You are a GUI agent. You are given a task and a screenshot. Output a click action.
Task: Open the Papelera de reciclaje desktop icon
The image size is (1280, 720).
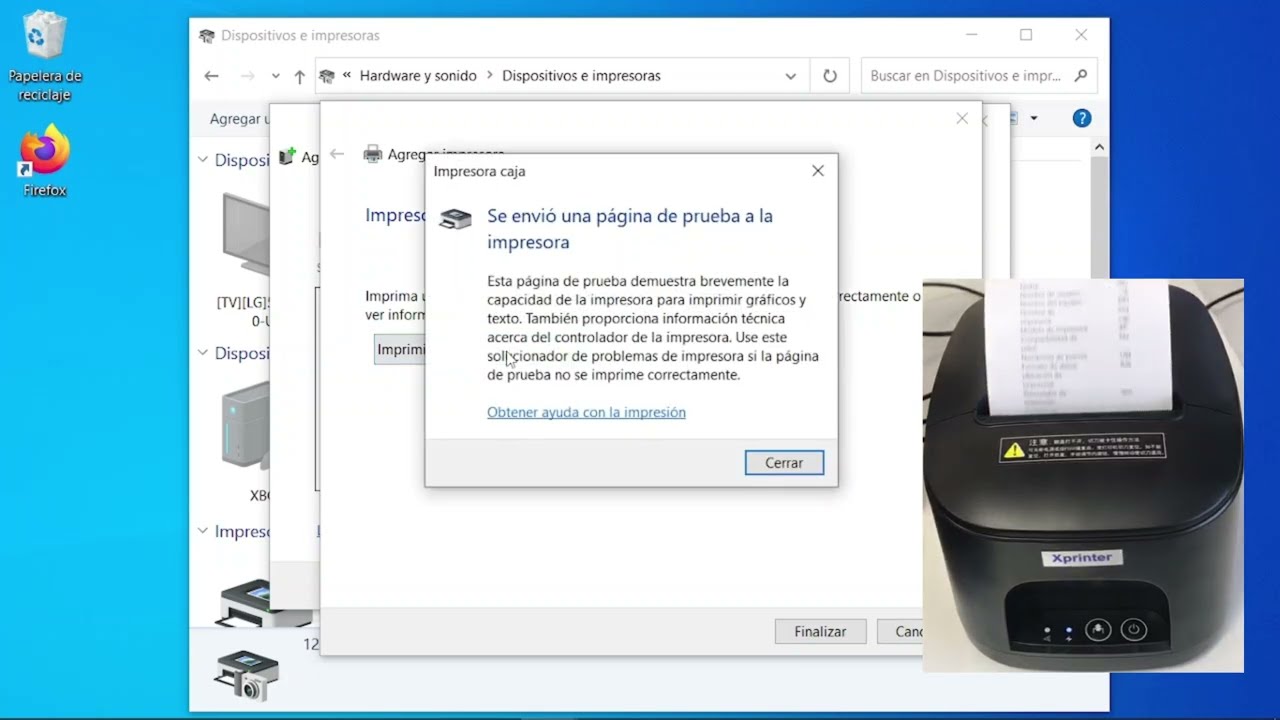[x=45, y=55]
